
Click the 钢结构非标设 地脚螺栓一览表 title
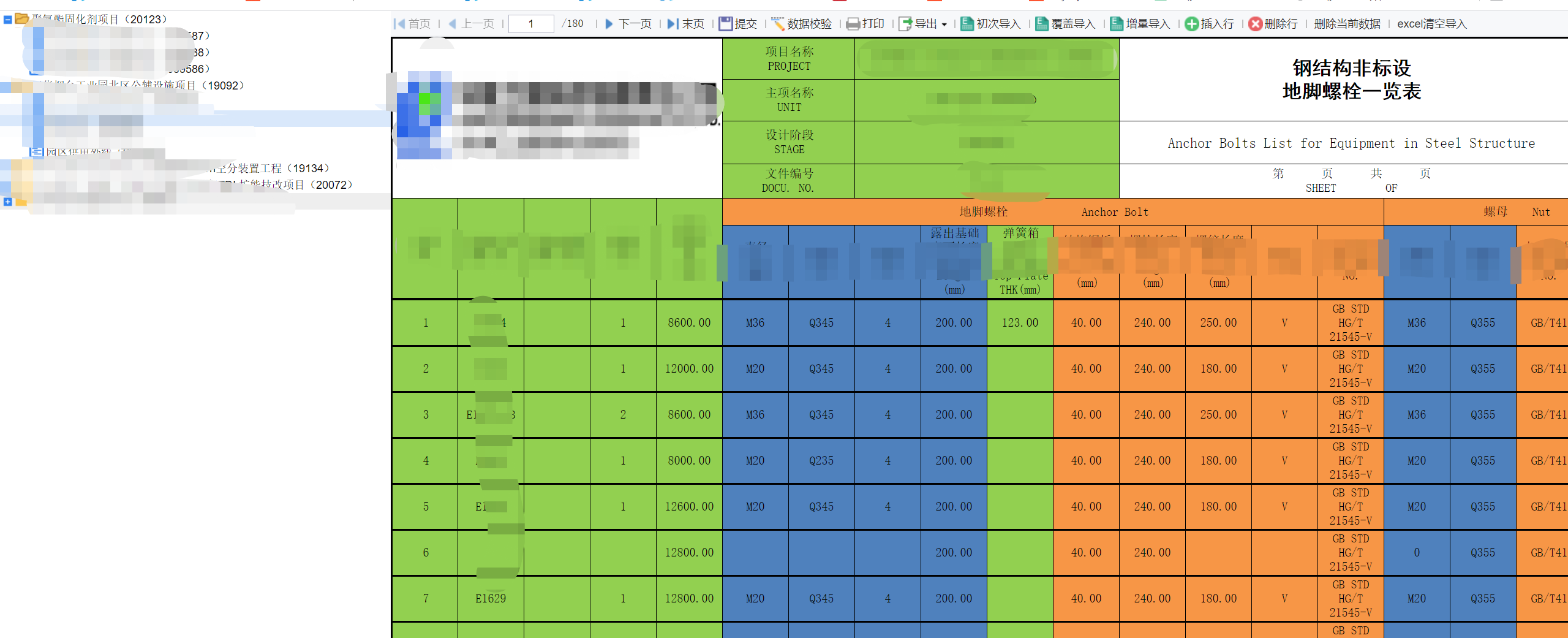coord(1351,80)
